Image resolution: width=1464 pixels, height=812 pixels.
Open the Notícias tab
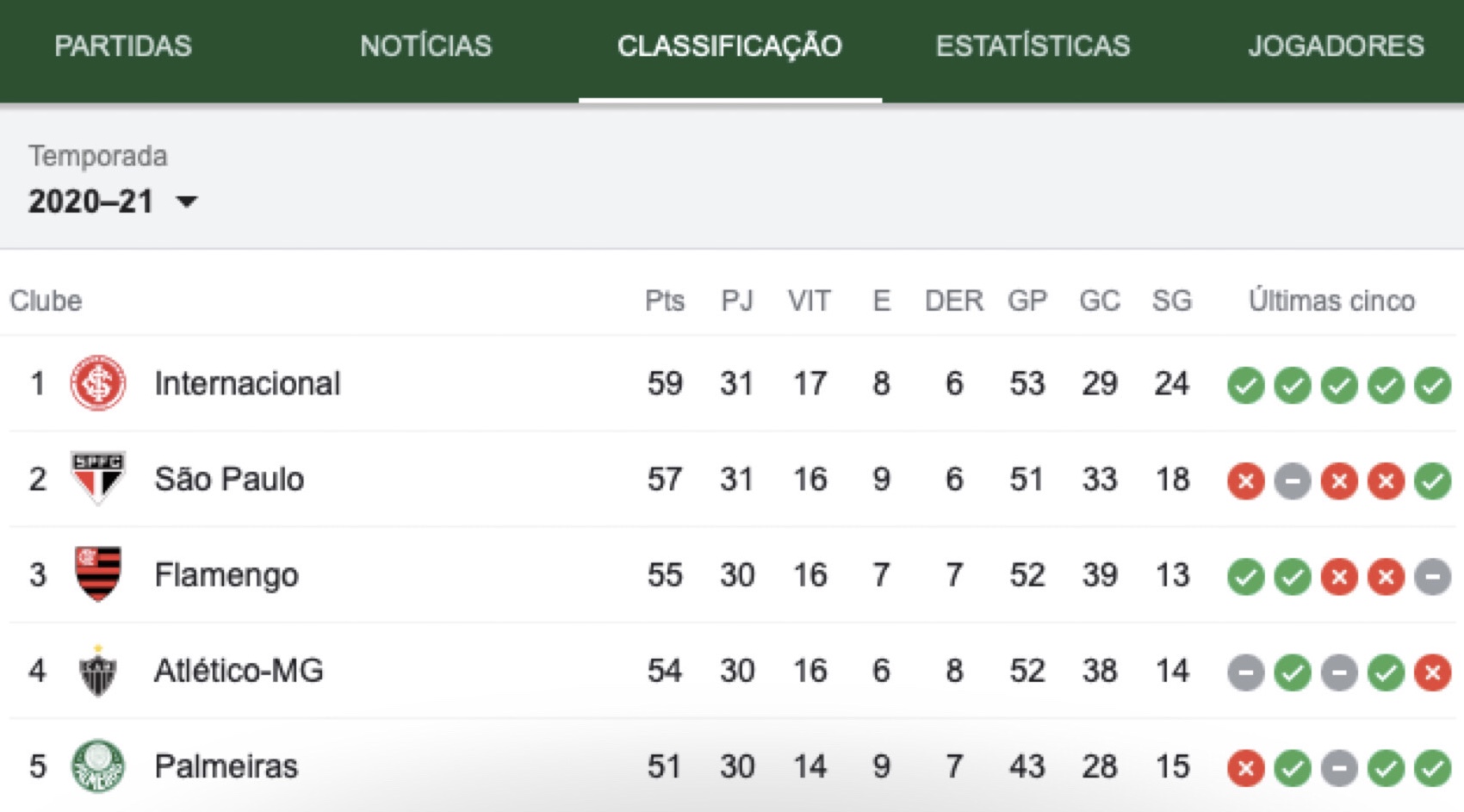tap(425, 46)
